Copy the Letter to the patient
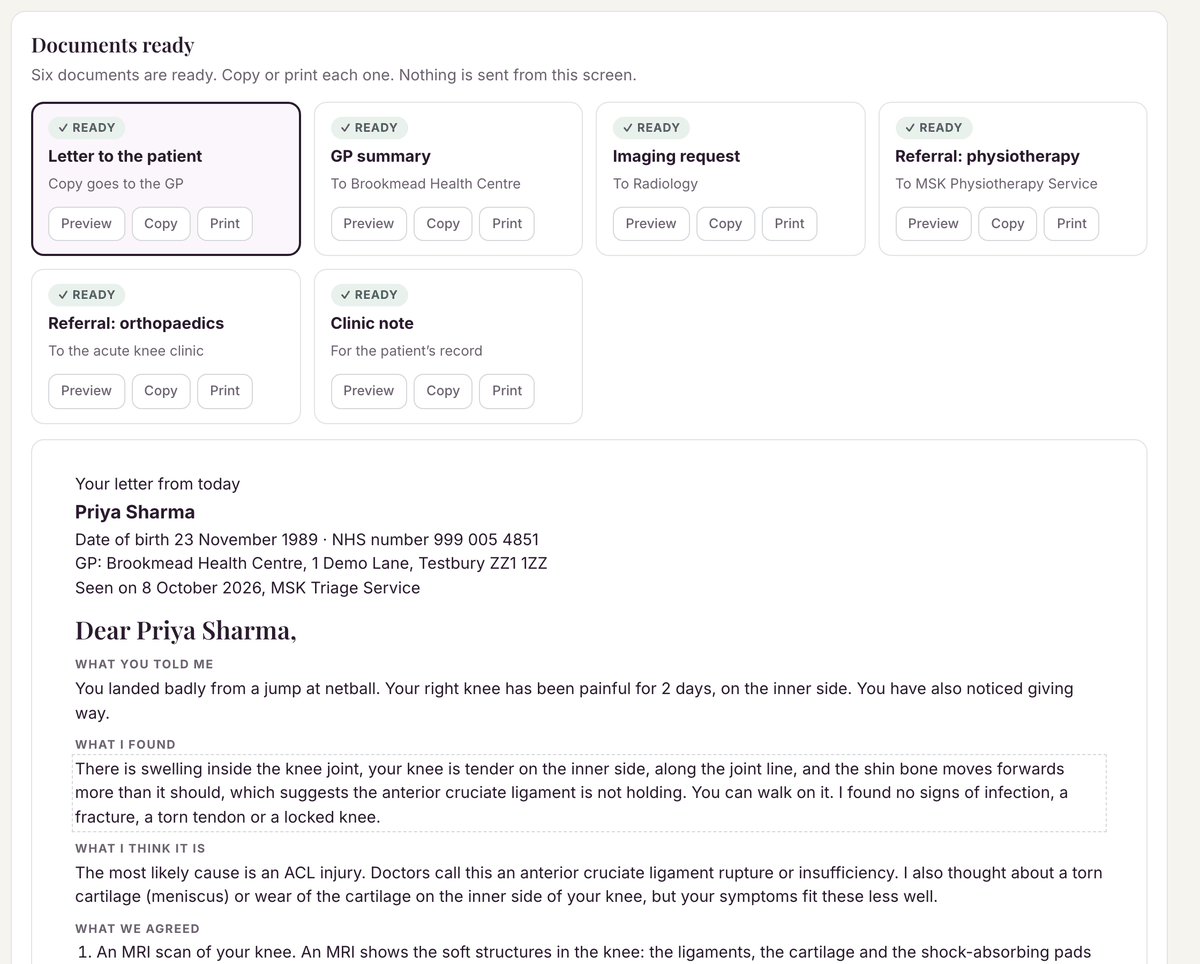Screen dimensions: 1200x964 tap(160, 224)
